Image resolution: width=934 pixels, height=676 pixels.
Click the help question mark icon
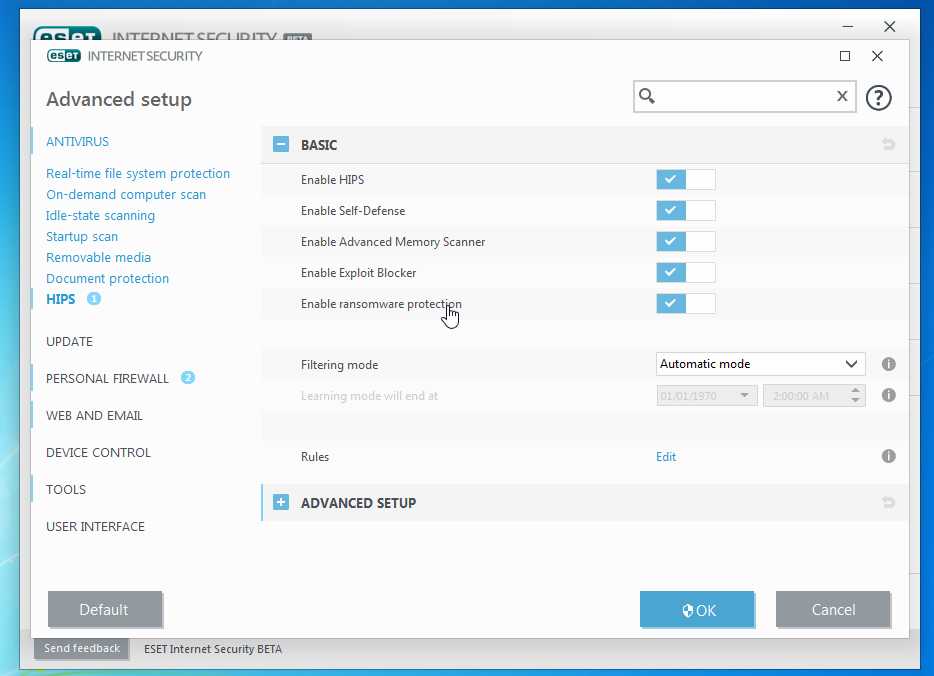click(878, 98)
